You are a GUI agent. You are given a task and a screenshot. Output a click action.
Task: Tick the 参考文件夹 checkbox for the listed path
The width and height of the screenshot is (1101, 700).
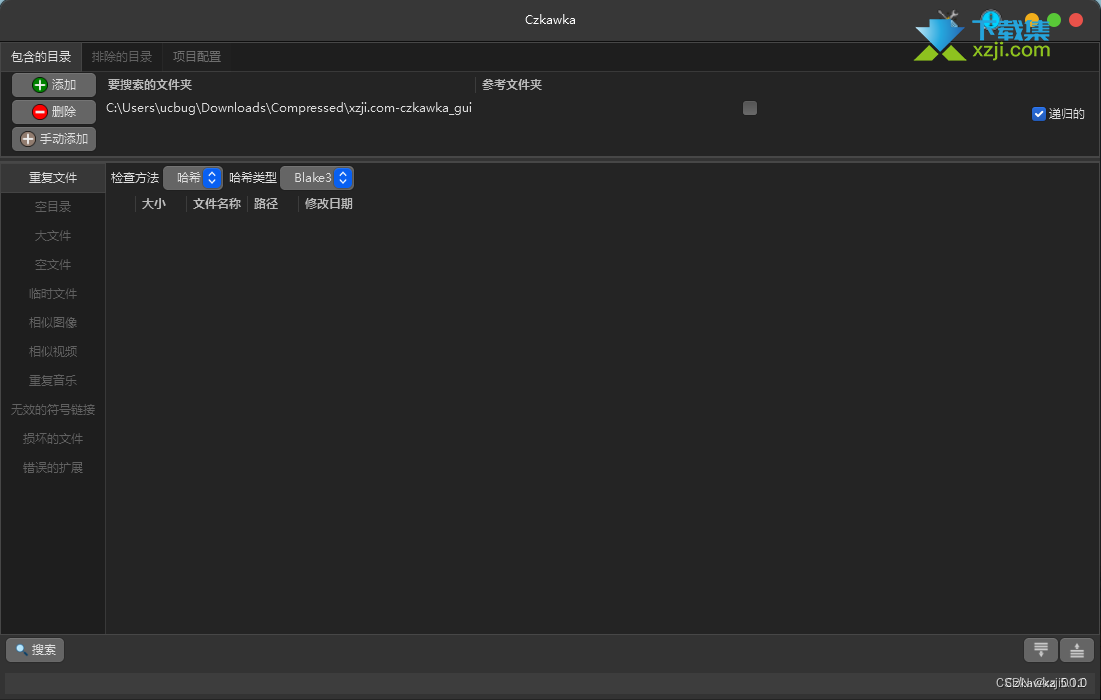pos(750,108)
